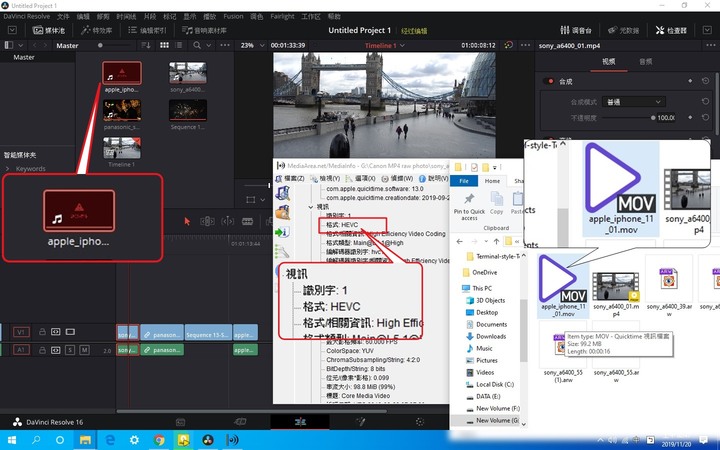Image resolution: width=720 pixels, height=450 pixels.
Task: Click keyframe diamond next to opacity value
Action: 690,118
